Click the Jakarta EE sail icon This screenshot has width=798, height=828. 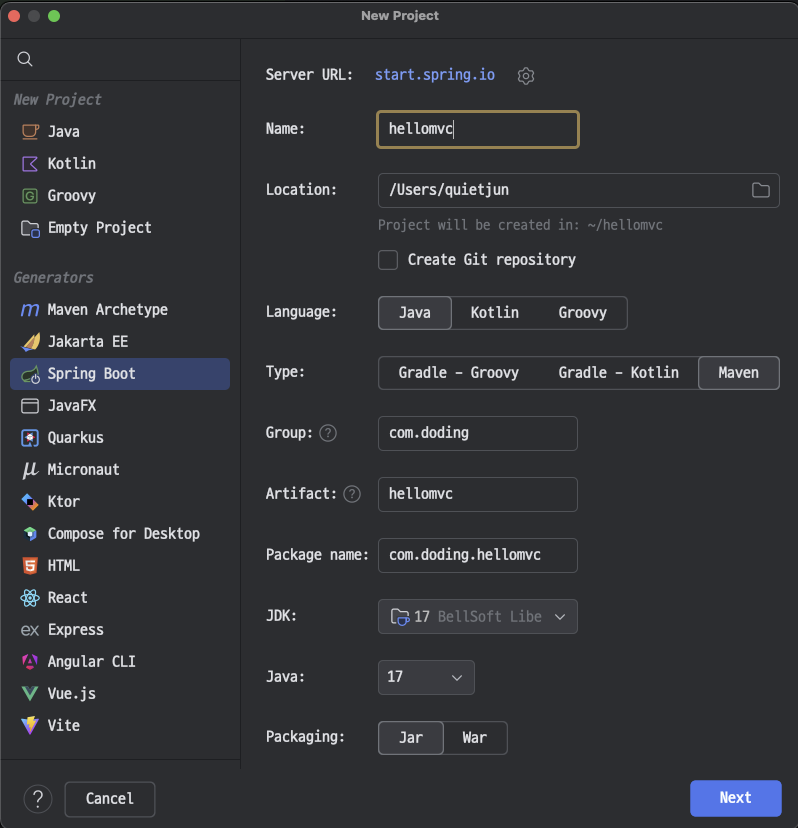(30, 342)
